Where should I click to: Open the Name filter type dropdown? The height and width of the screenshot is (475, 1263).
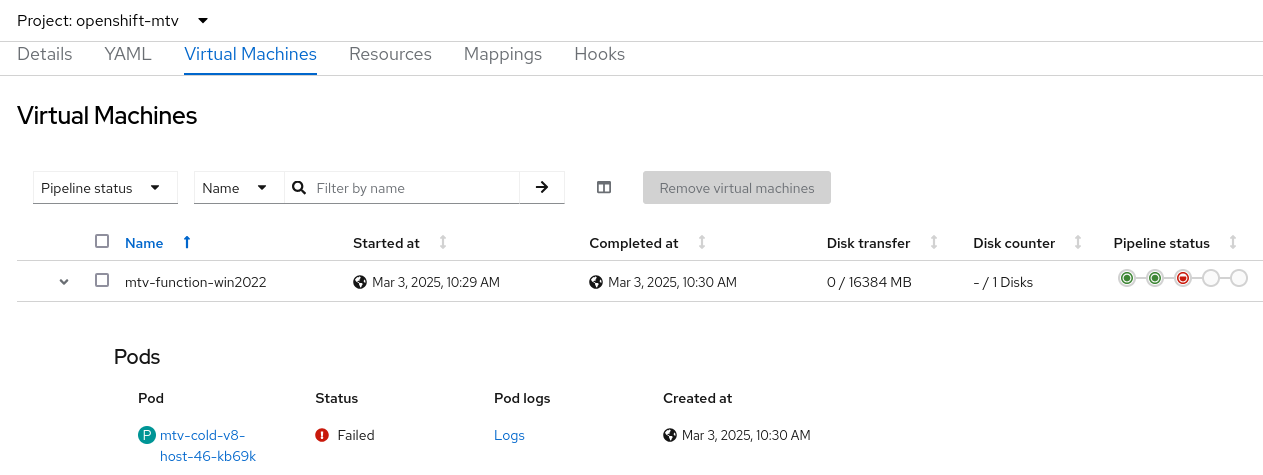[x=235, y=188]
